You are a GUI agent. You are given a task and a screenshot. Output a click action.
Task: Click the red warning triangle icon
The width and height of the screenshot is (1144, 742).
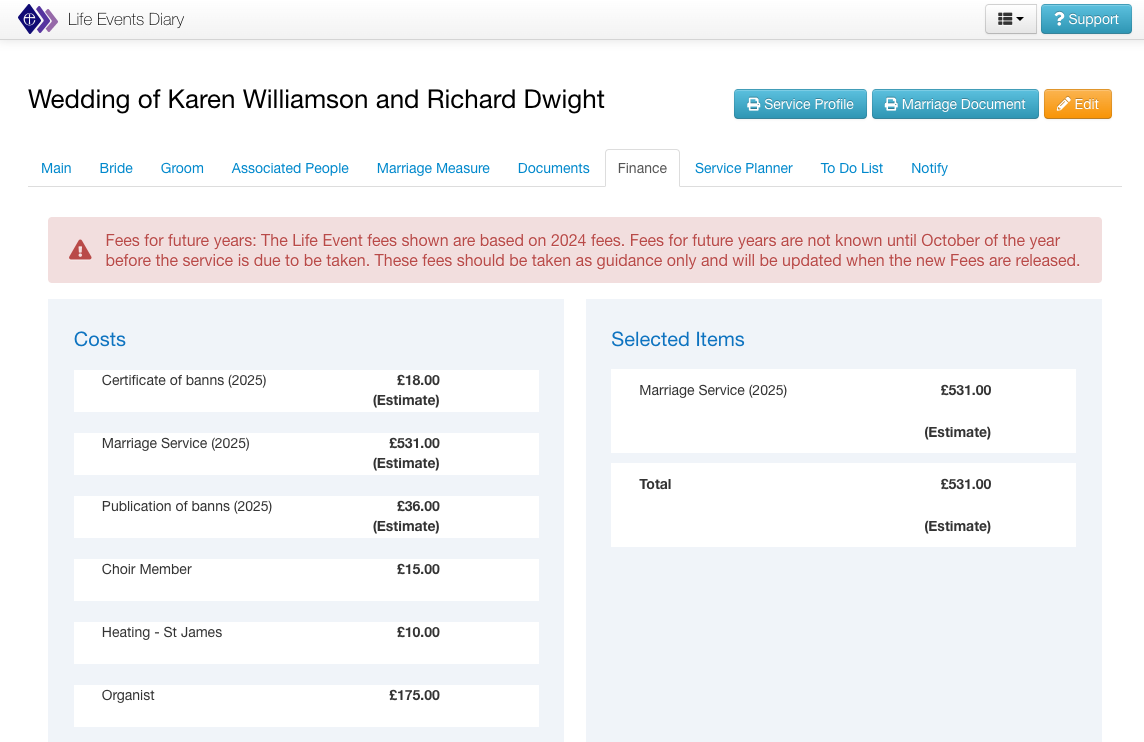[x=80, y=250]
